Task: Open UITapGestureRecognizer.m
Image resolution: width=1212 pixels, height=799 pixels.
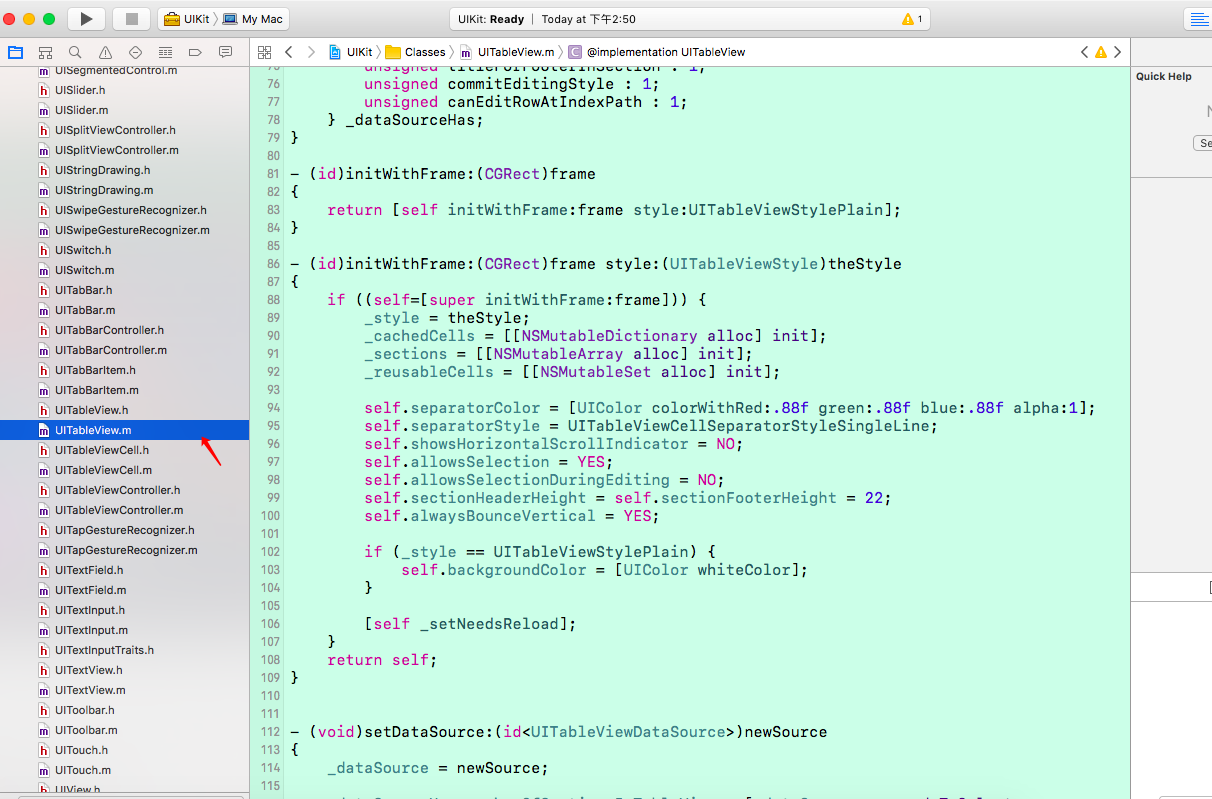Action: point(124,550)
